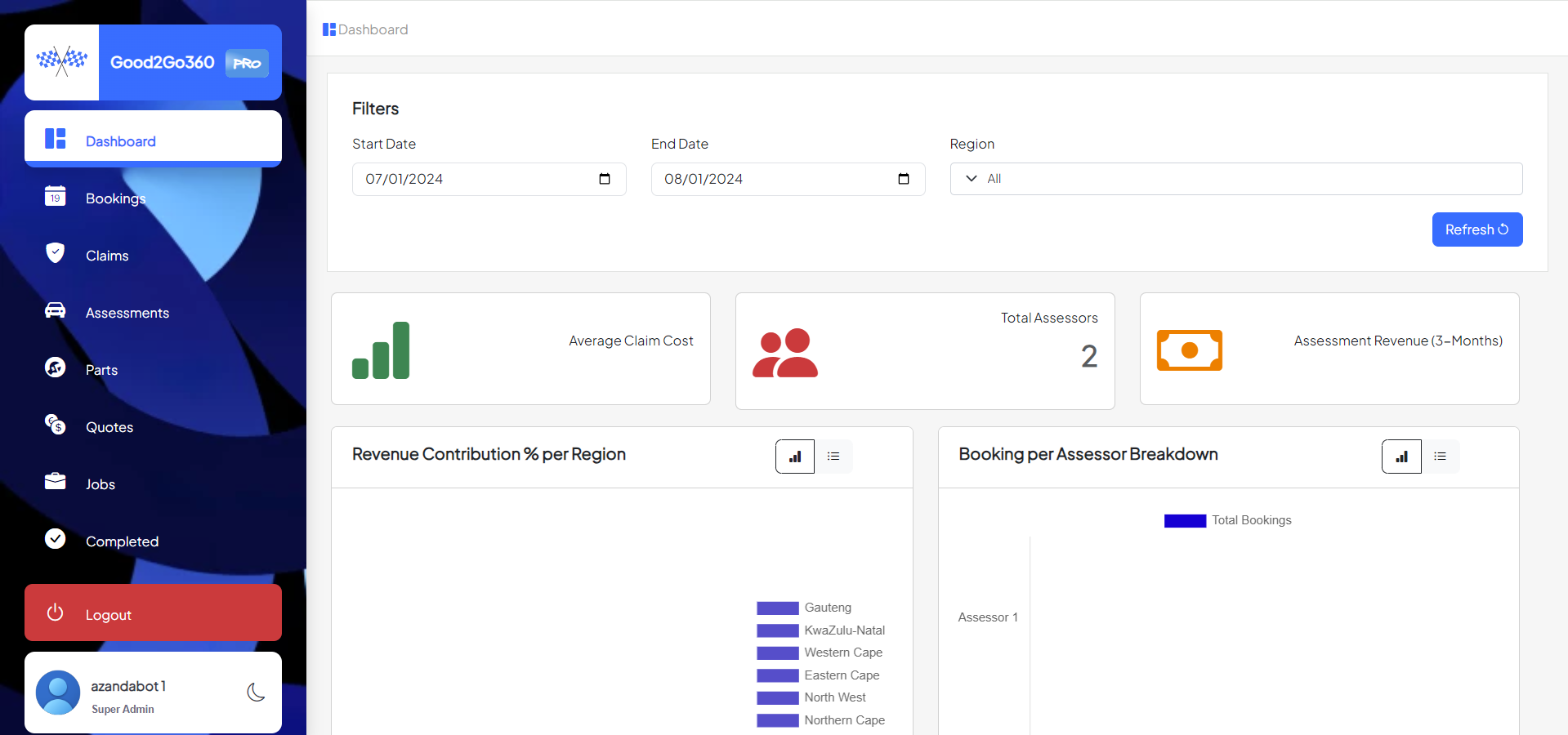
Task: Click the Logout button
Action: pos(153,612)
